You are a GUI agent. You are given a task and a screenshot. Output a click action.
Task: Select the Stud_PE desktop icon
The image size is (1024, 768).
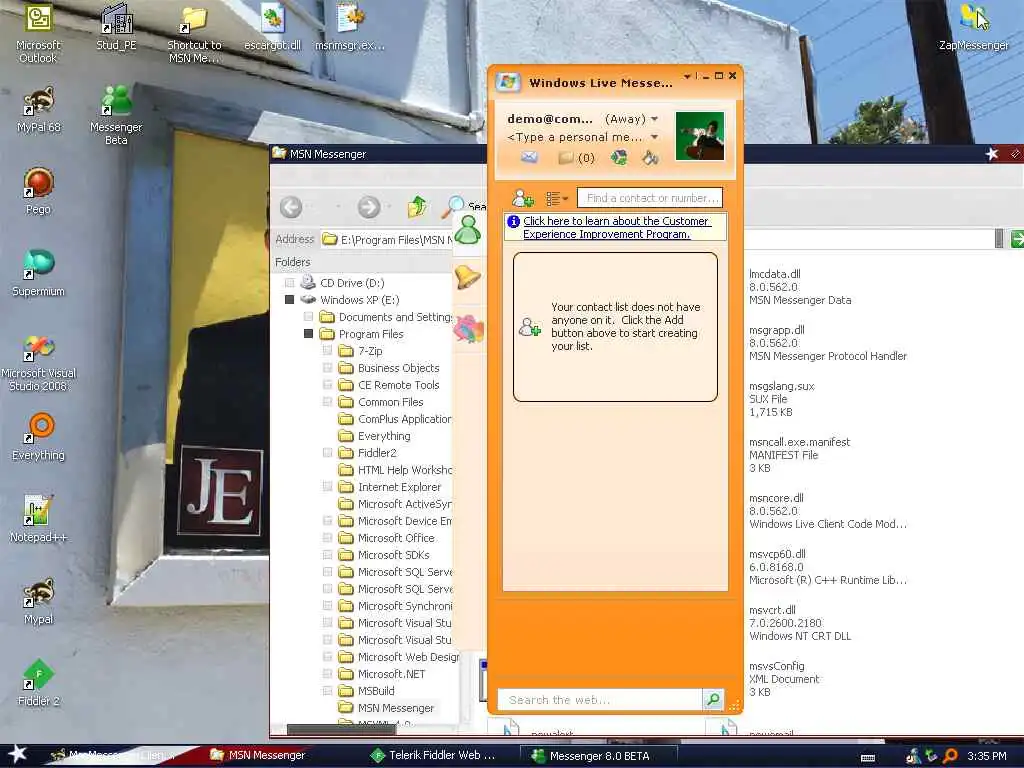click(x=116, y=27)
